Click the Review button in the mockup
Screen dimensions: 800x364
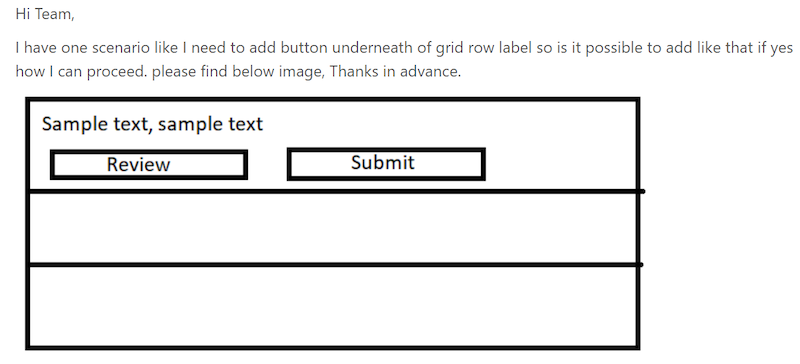click(x=149, y=164)
